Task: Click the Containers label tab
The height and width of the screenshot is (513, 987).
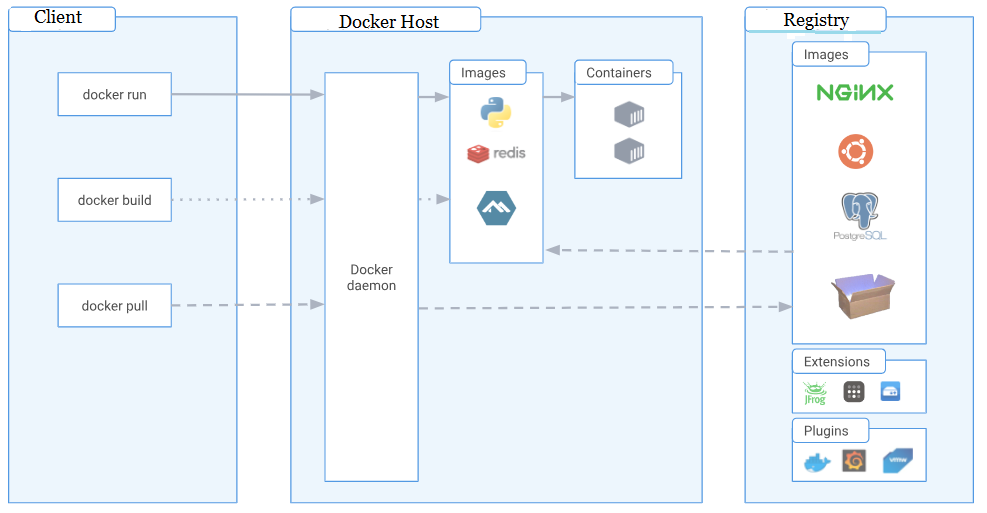Action: 622,73
